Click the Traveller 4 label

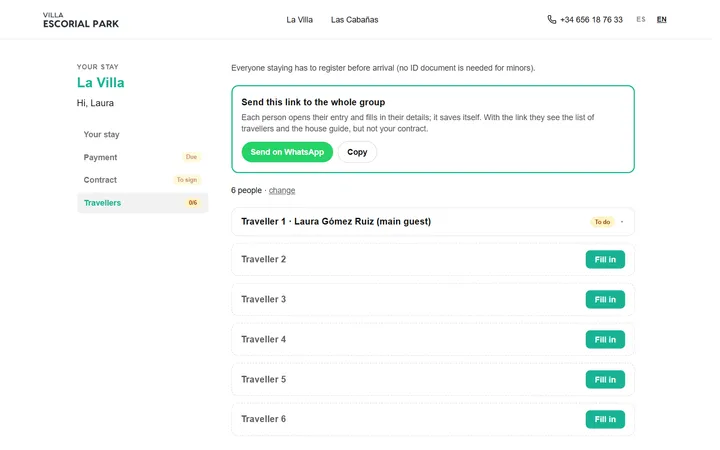(264, 339)
